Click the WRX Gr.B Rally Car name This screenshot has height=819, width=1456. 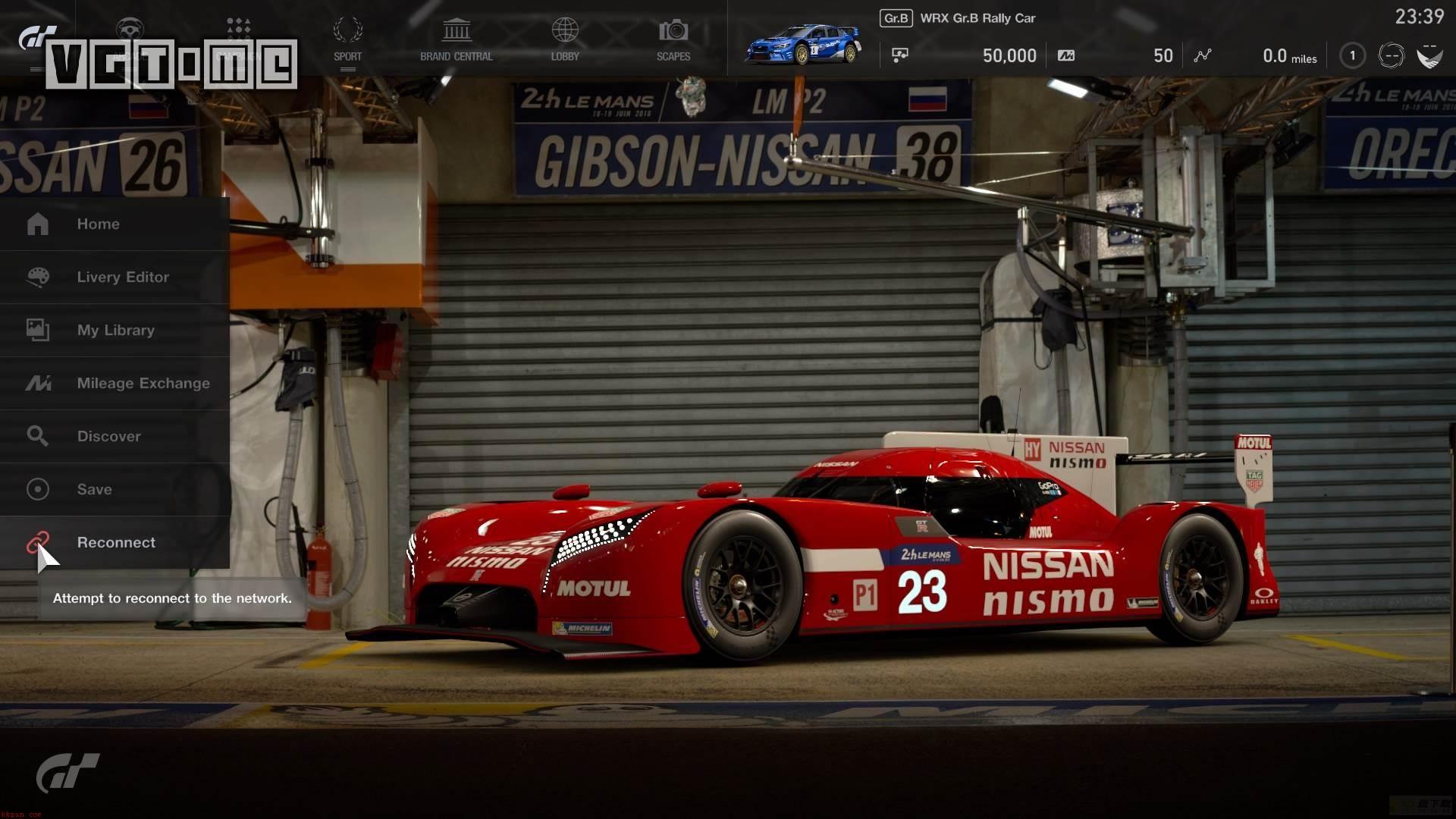(977, 18)
